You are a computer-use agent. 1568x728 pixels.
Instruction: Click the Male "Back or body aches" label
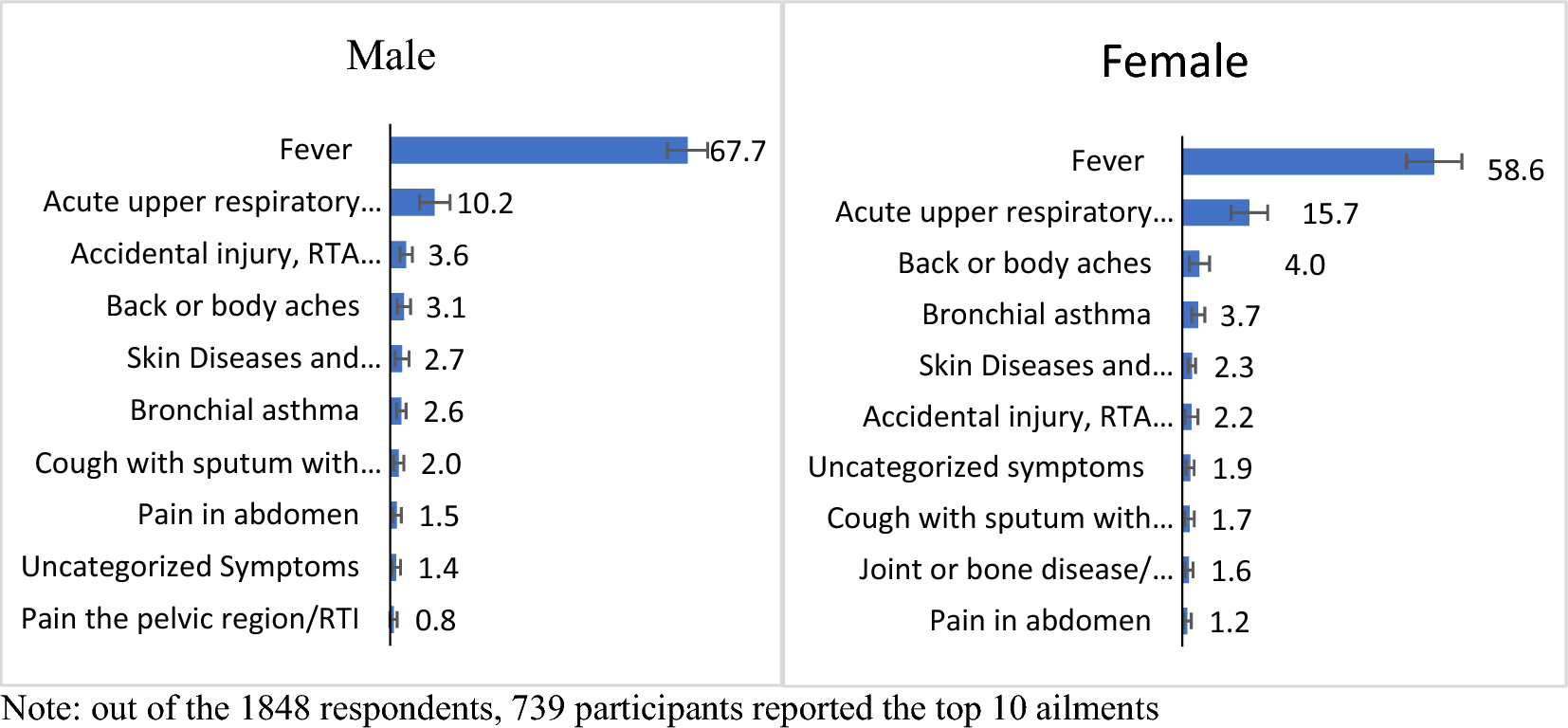click(232, 306)
